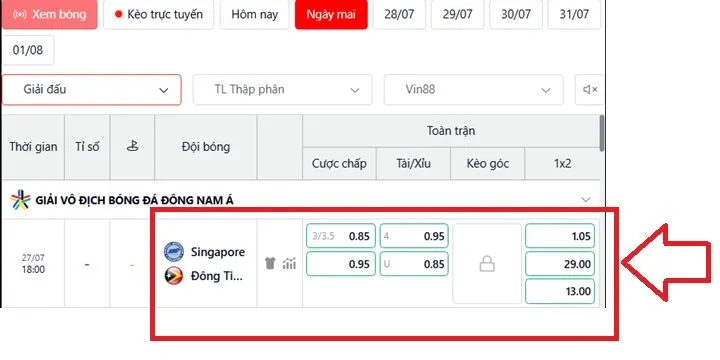Click the Southeast Asia championship league logo
720x360 pixels.
click(x=20, y=200)
